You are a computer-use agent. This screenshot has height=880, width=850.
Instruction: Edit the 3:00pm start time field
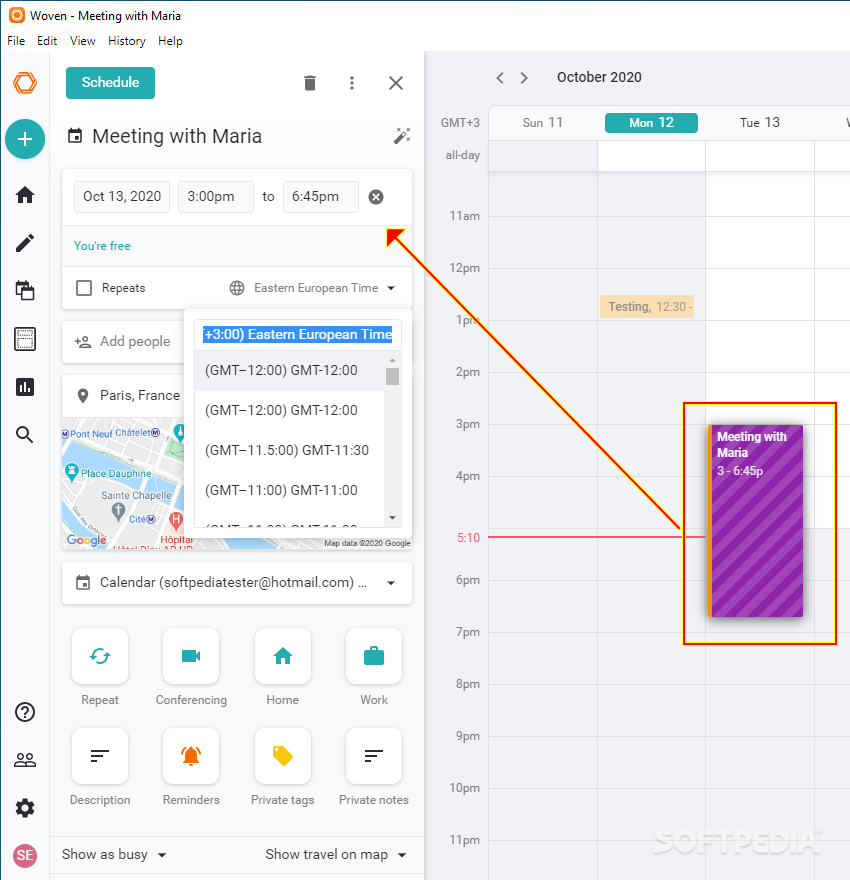215,196
